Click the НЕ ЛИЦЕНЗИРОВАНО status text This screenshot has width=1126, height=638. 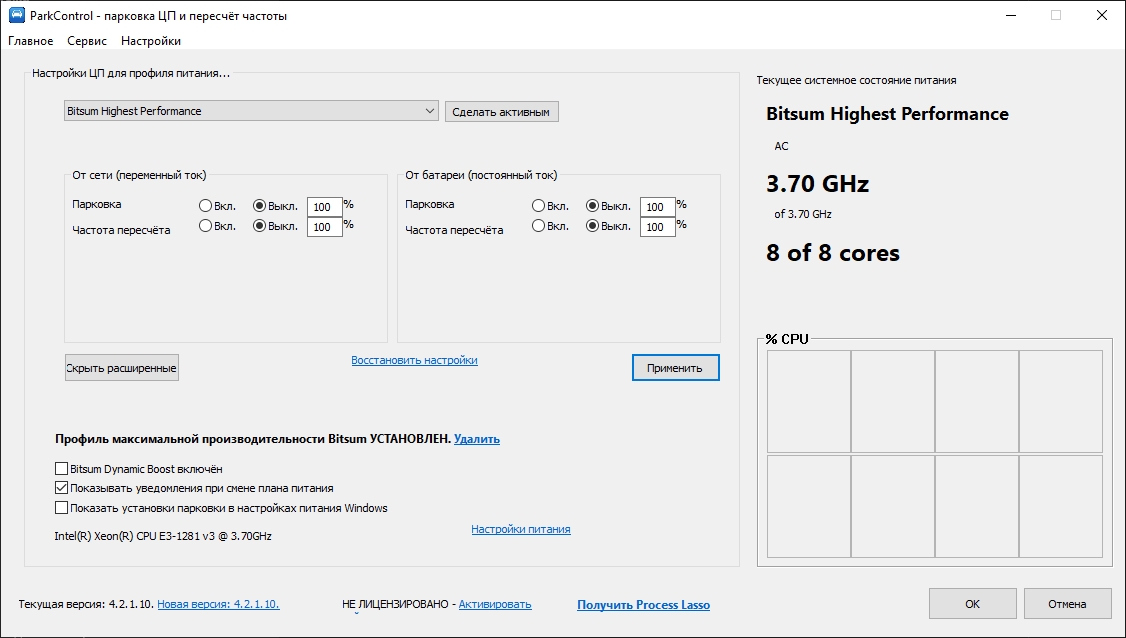click(x=395, y=604)
